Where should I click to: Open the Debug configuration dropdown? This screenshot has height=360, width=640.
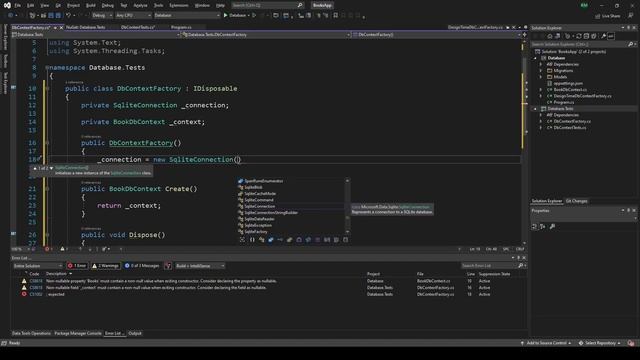point(102,16)
